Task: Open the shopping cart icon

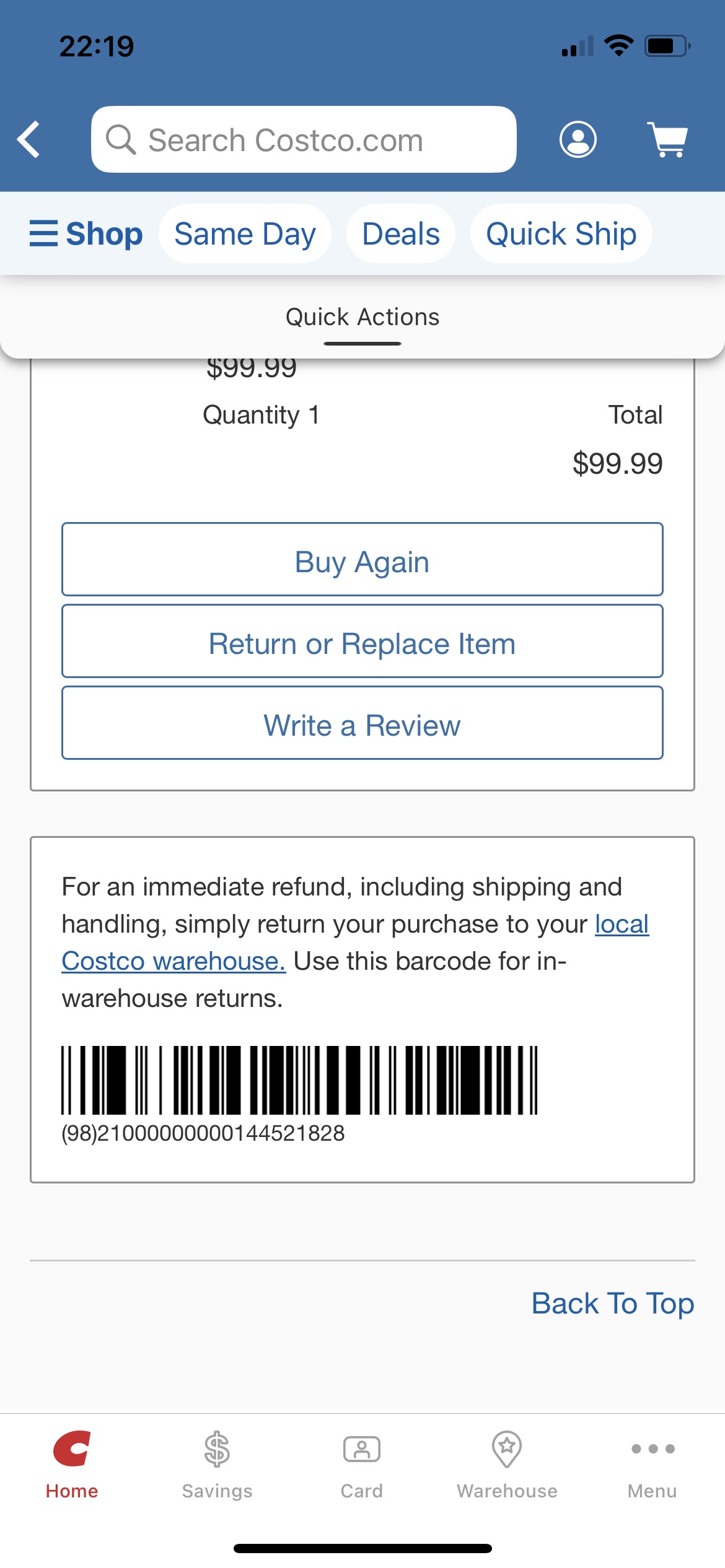Action: [668, 139]
